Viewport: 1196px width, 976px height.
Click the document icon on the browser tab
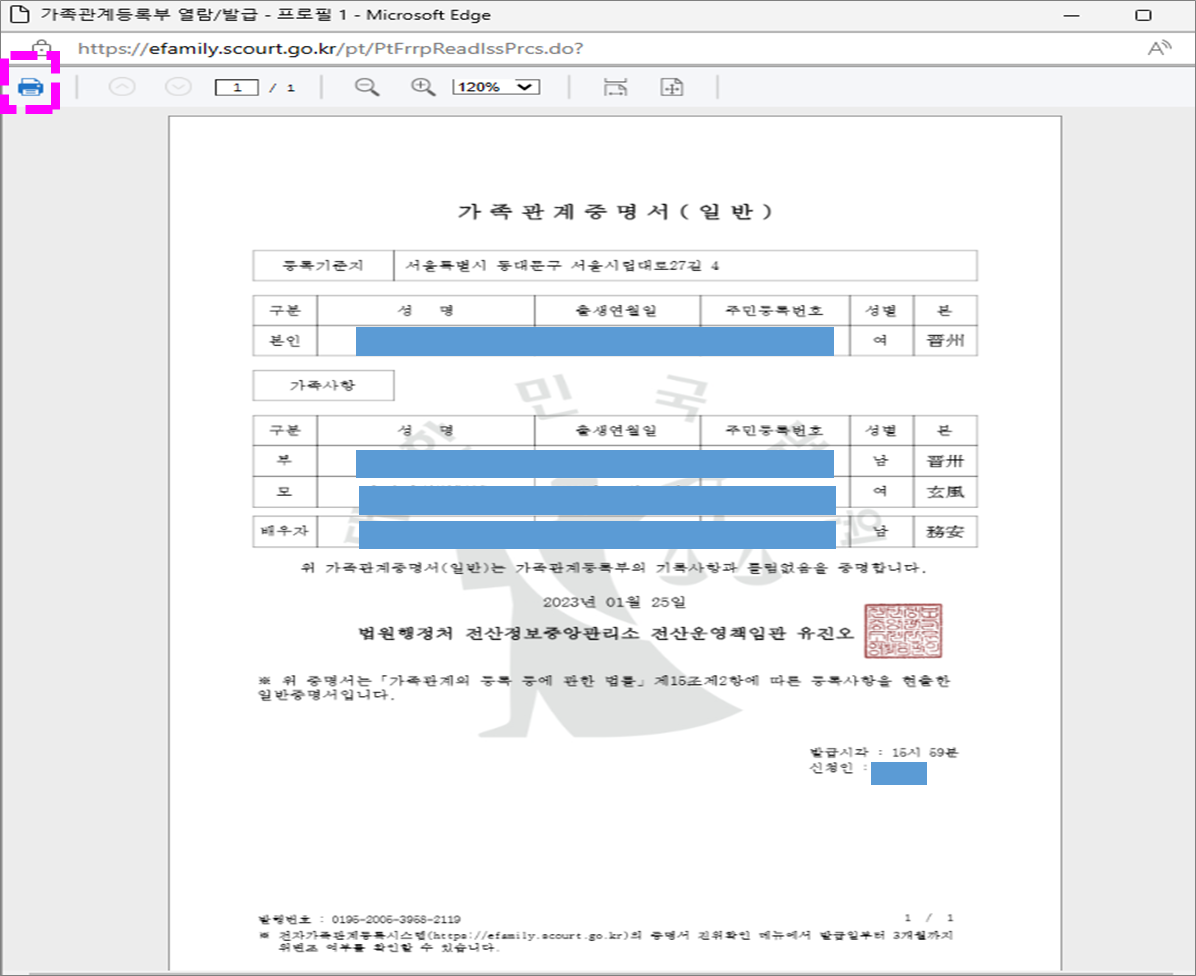click(x=16, y=14)
